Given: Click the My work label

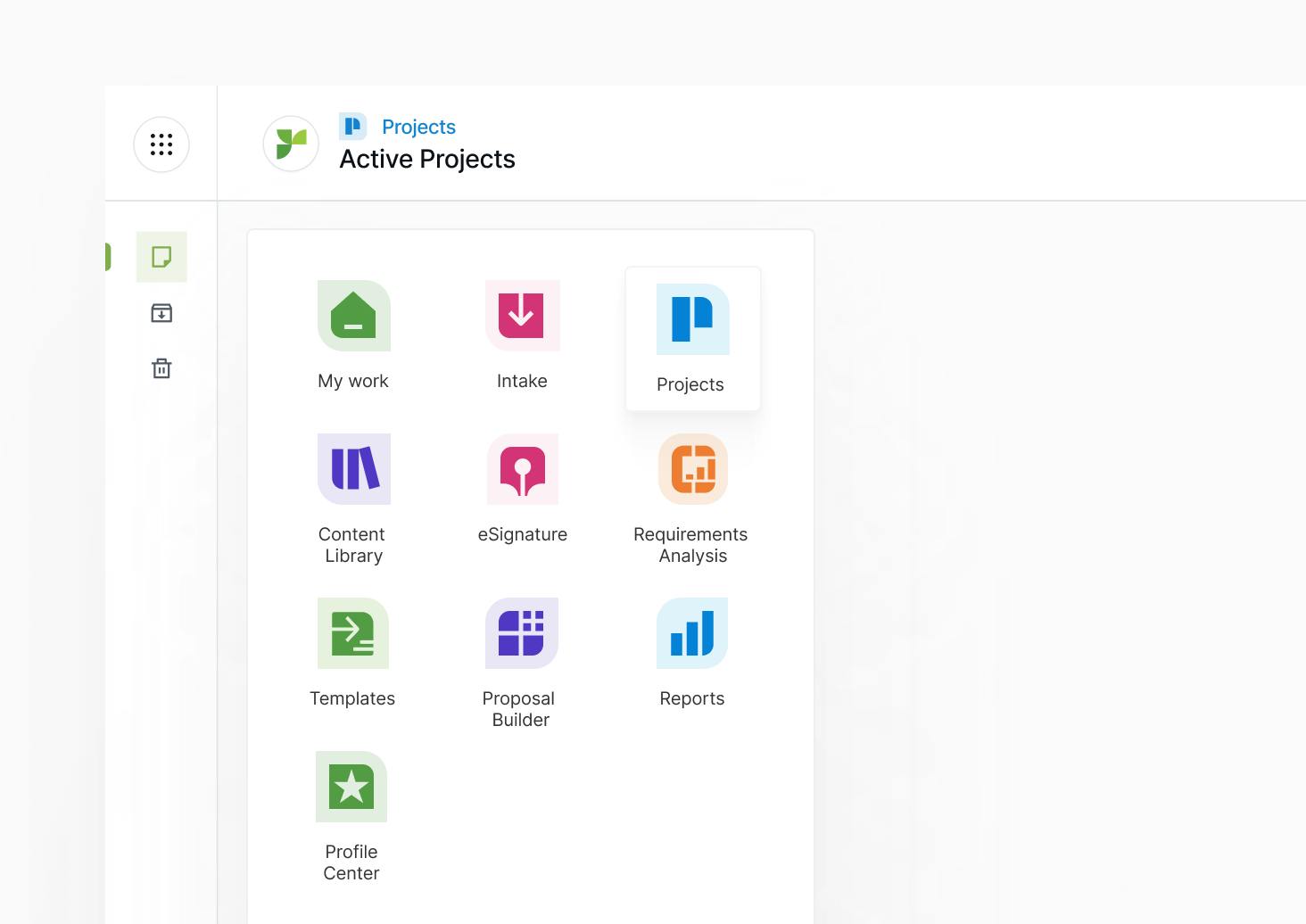Looking at the screenshot, I should (x=353, y=381).
